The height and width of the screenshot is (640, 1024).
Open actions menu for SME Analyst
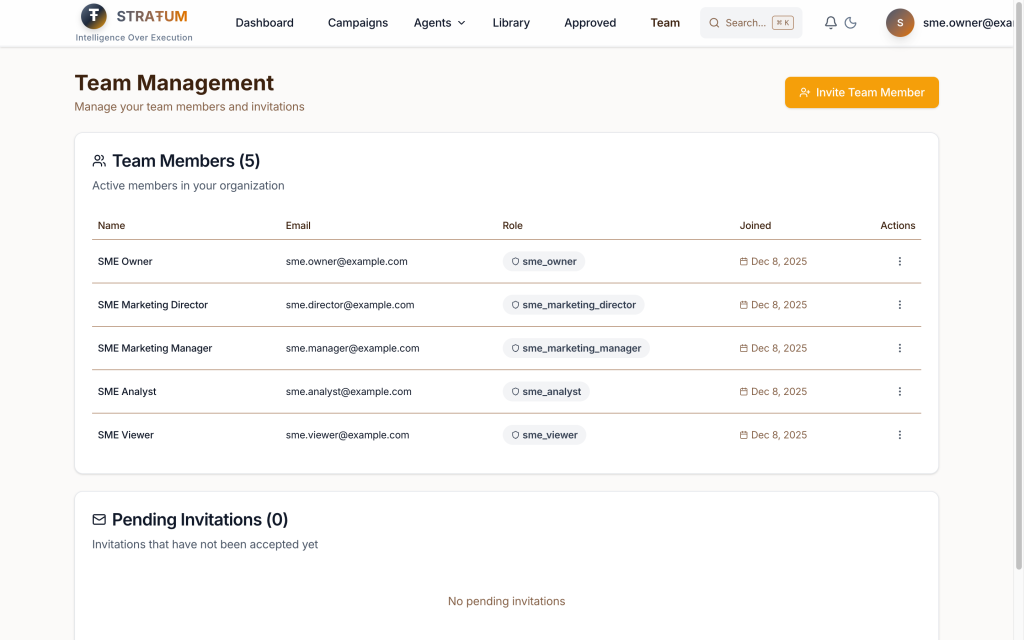899,392
